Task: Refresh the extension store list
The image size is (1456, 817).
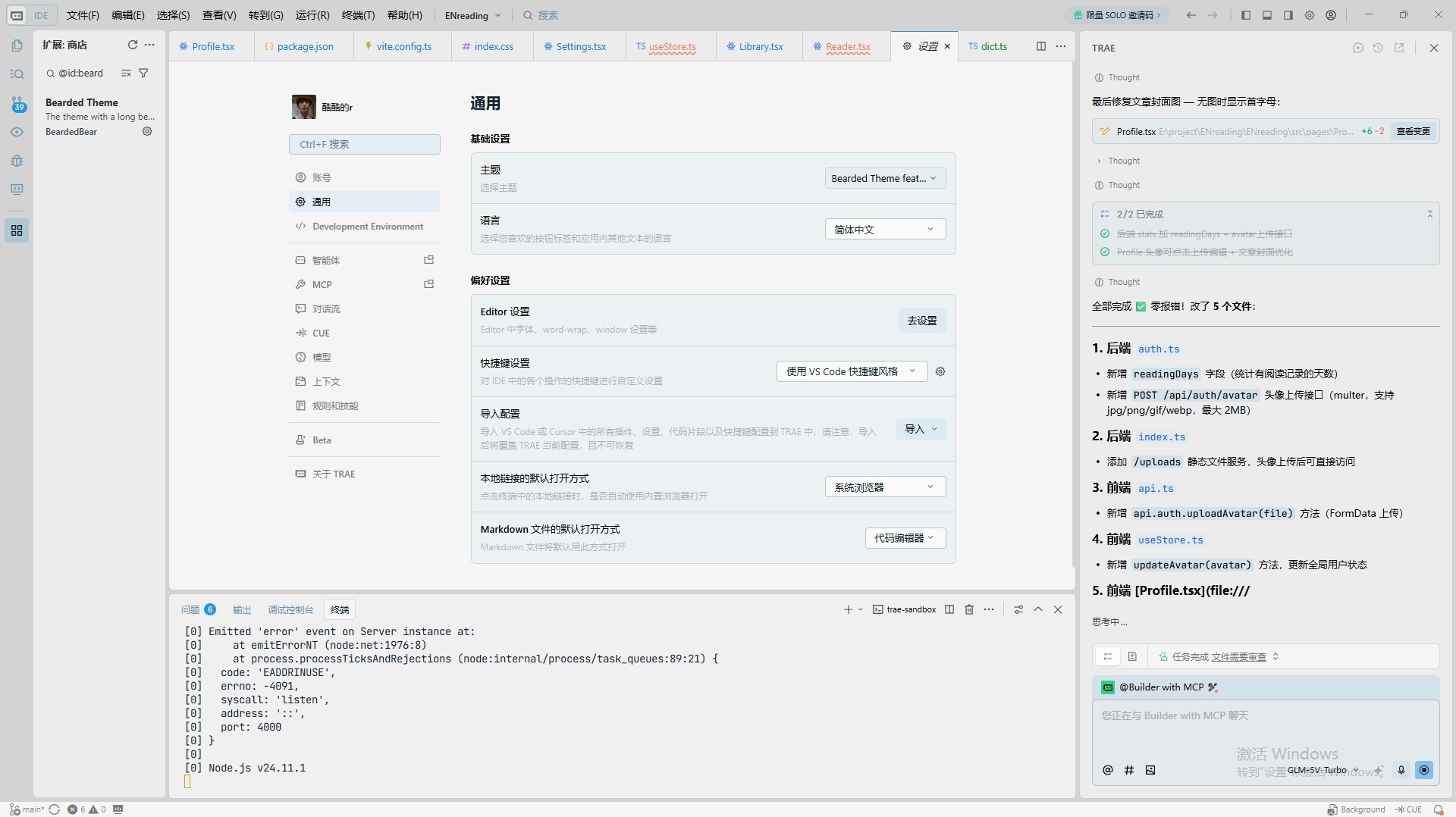Action: pyautogui.click(x=133, y=45)
